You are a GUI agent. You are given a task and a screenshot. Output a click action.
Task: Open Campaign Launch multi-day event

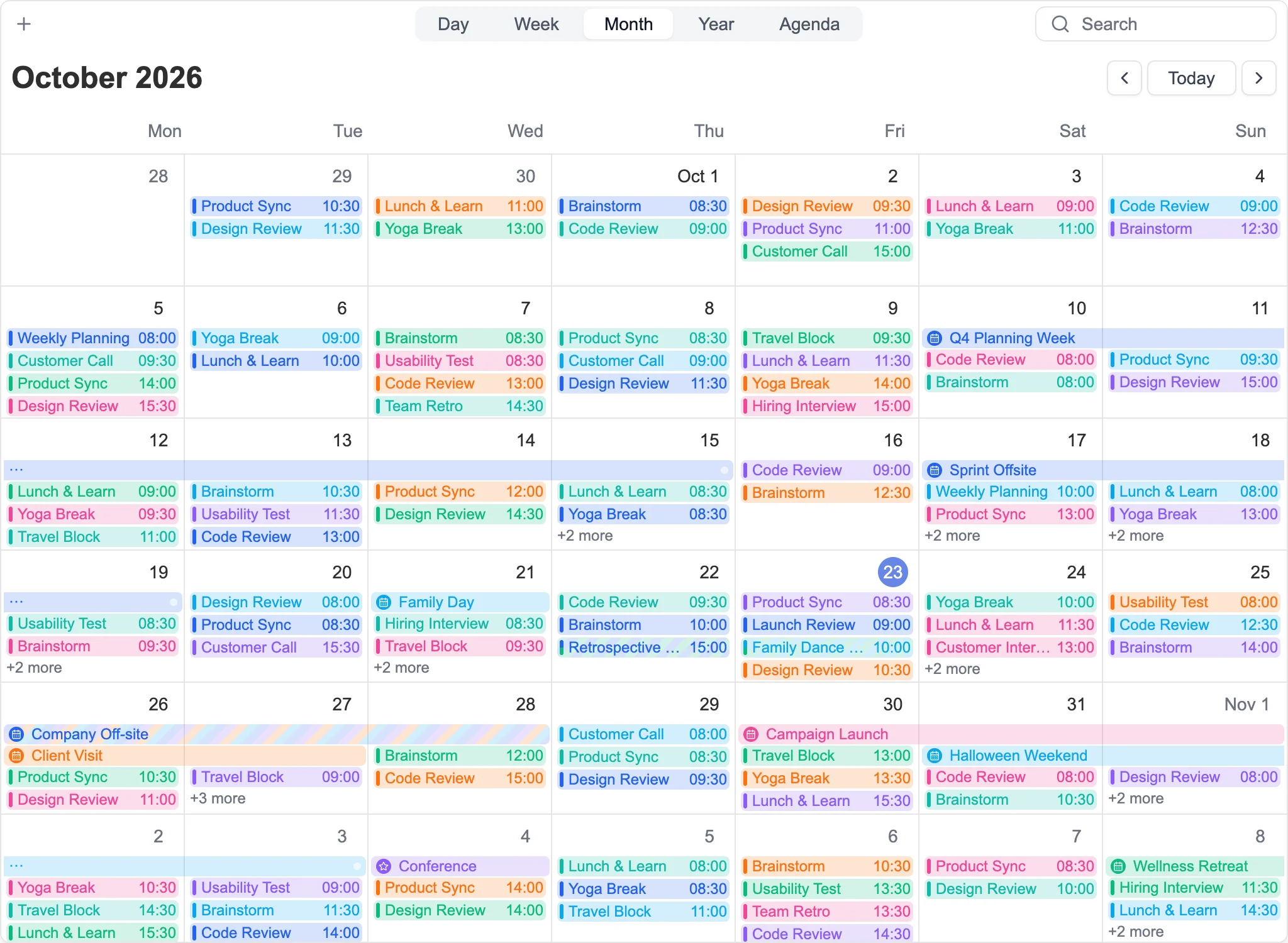pyautogui.click(x=1011, y=734)
